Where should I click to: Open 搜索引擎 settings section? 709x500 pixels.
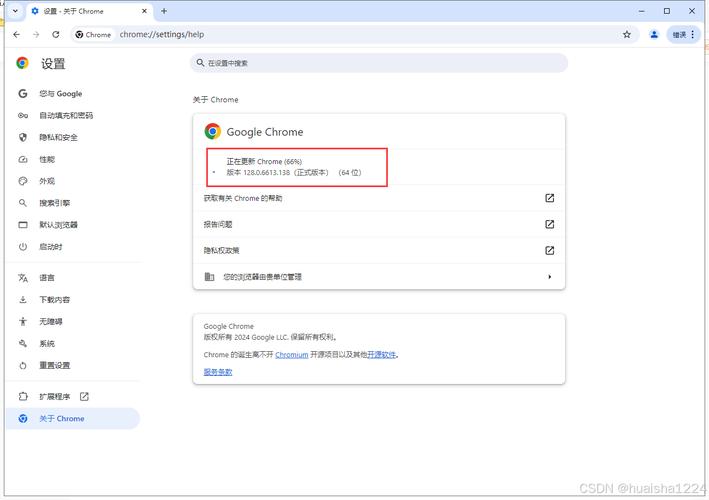pos(55,203)
